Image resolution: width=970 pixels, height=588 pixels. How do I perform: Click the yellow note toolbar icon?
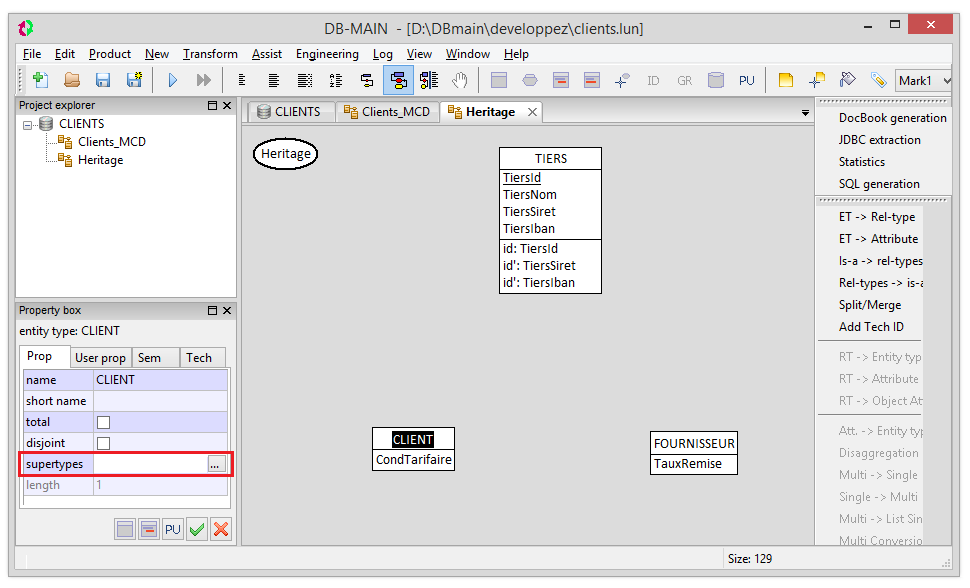click(786, 80)
